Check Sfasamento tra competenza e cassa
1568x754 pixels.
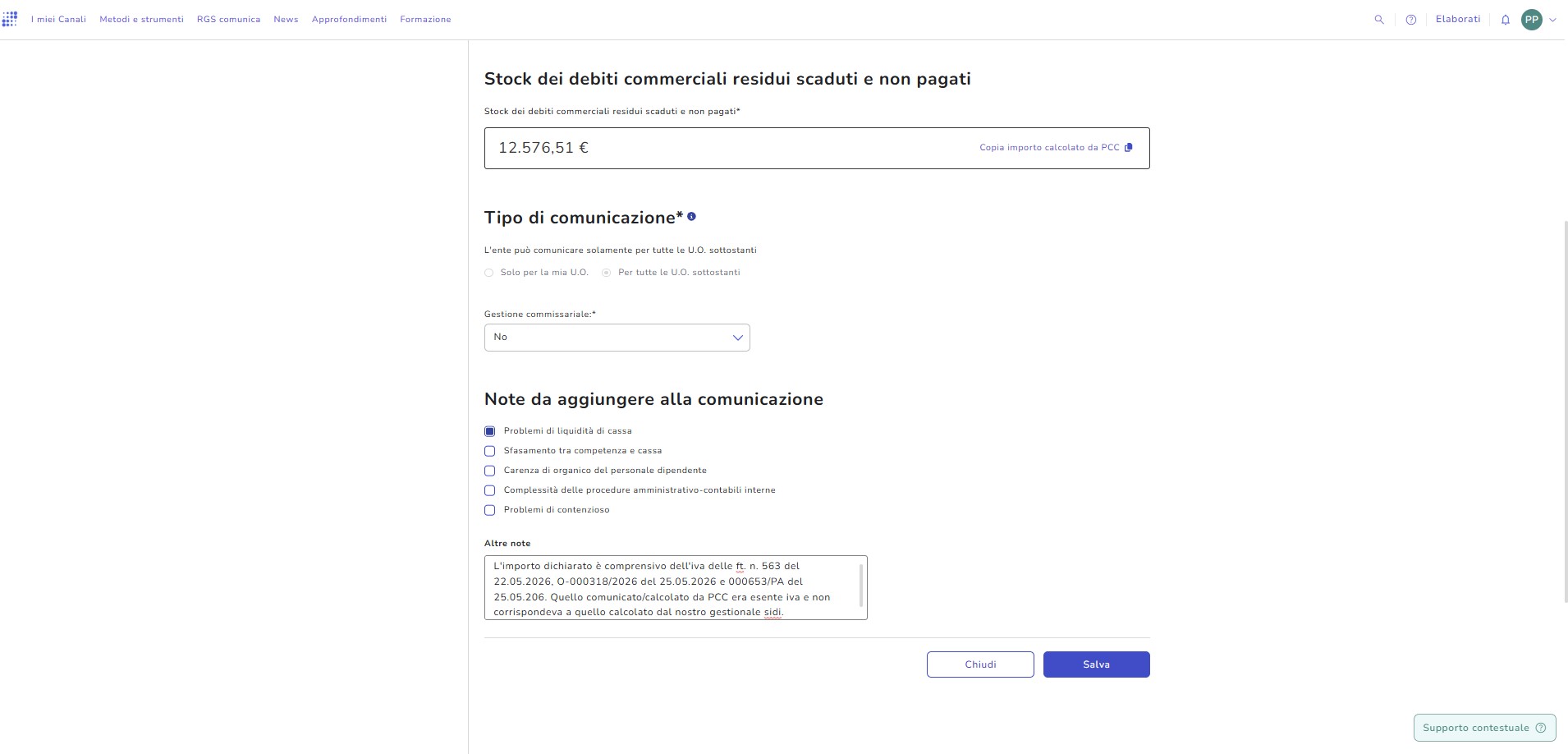[x=490, y=451]
